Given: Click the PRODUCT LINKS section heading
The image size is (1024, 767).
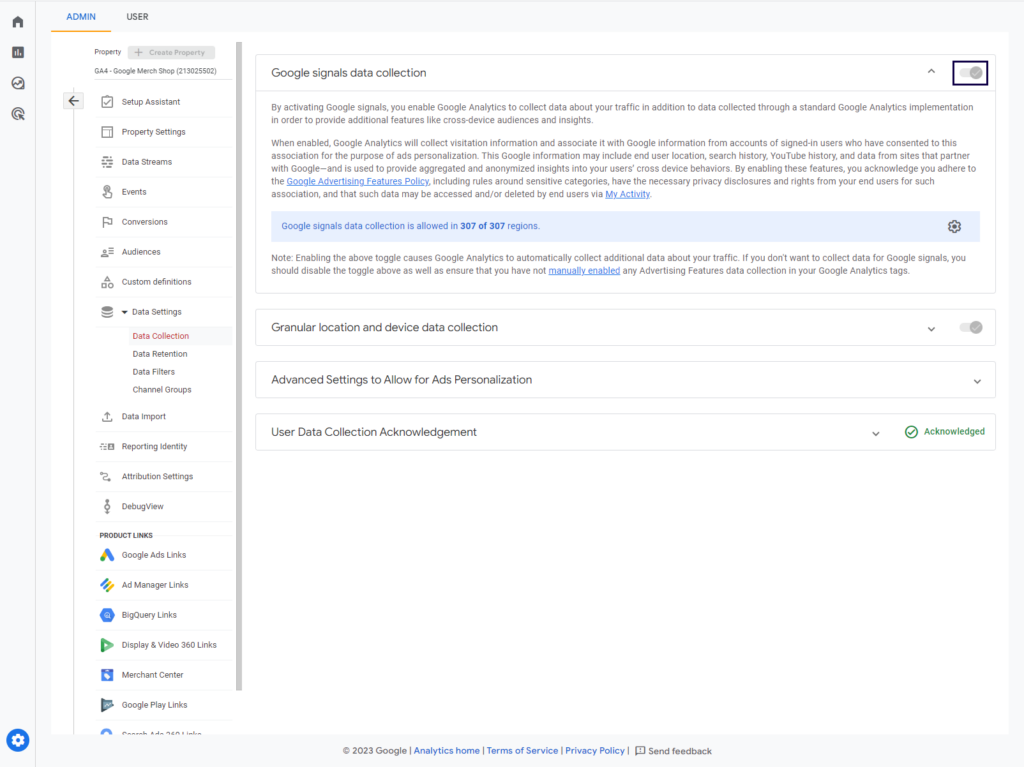Looking at the screenshot, I should (x=126, y=536).
